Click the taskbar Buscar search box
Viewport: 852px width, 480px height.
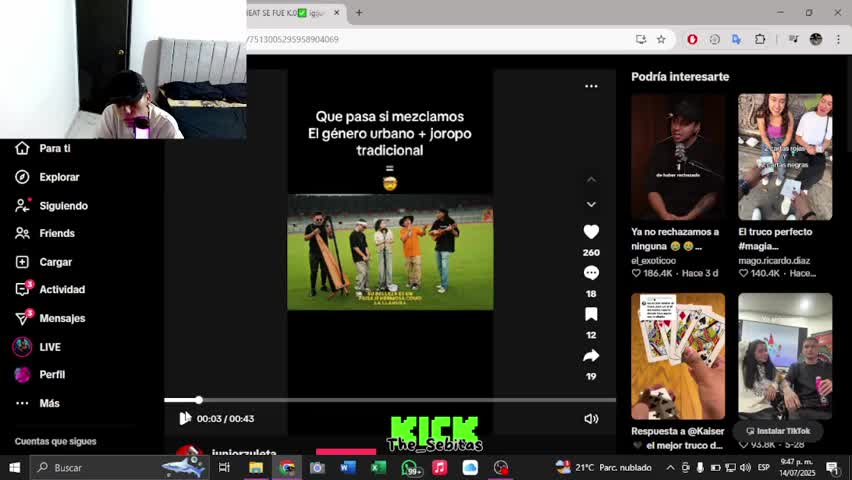(120, 467)
